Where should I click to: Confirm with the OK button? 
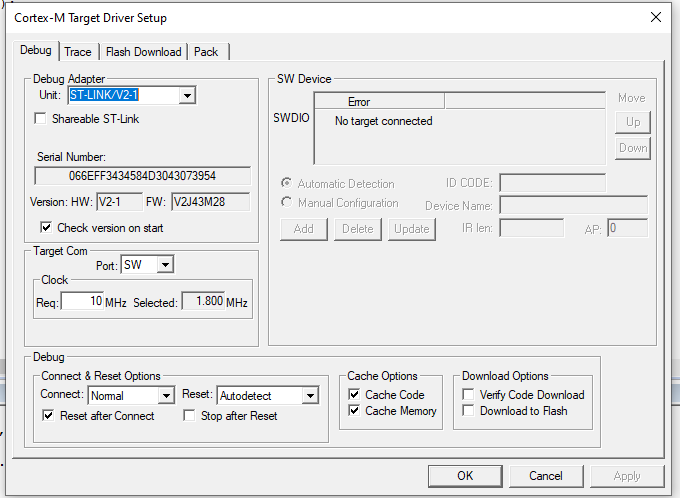pyautogui.click(x=465, y=476)
